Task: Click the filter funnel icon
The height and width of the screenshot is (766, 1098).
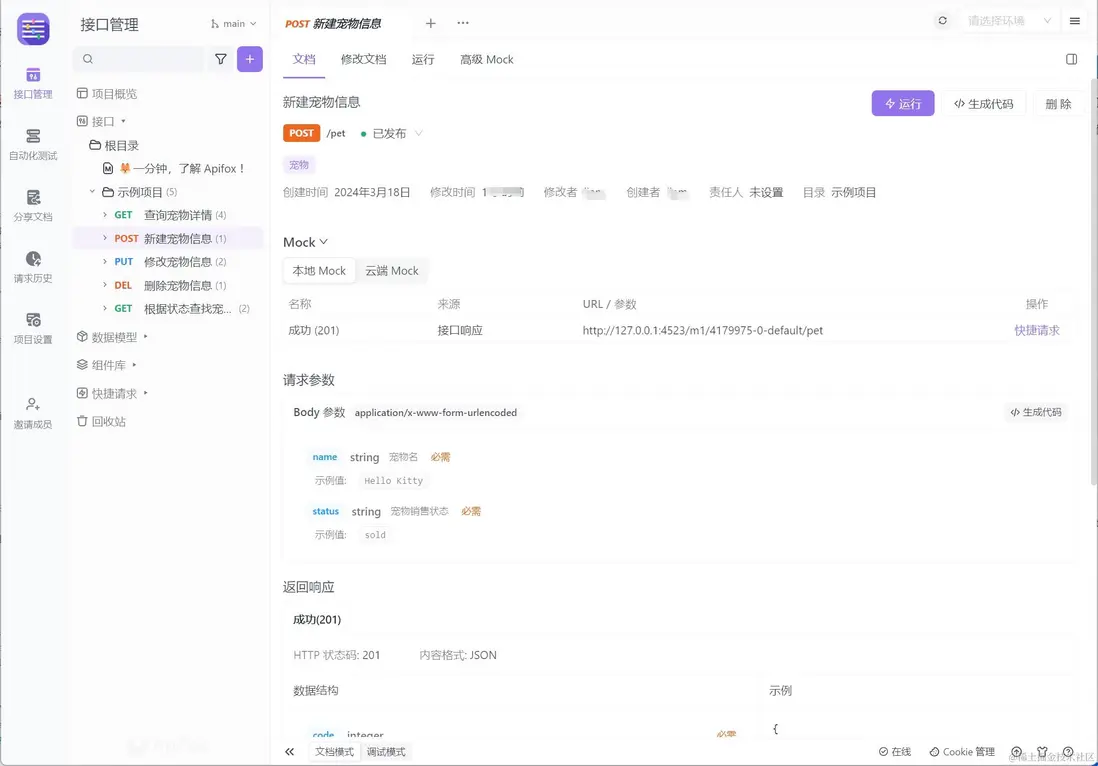Action: [221, 59]
